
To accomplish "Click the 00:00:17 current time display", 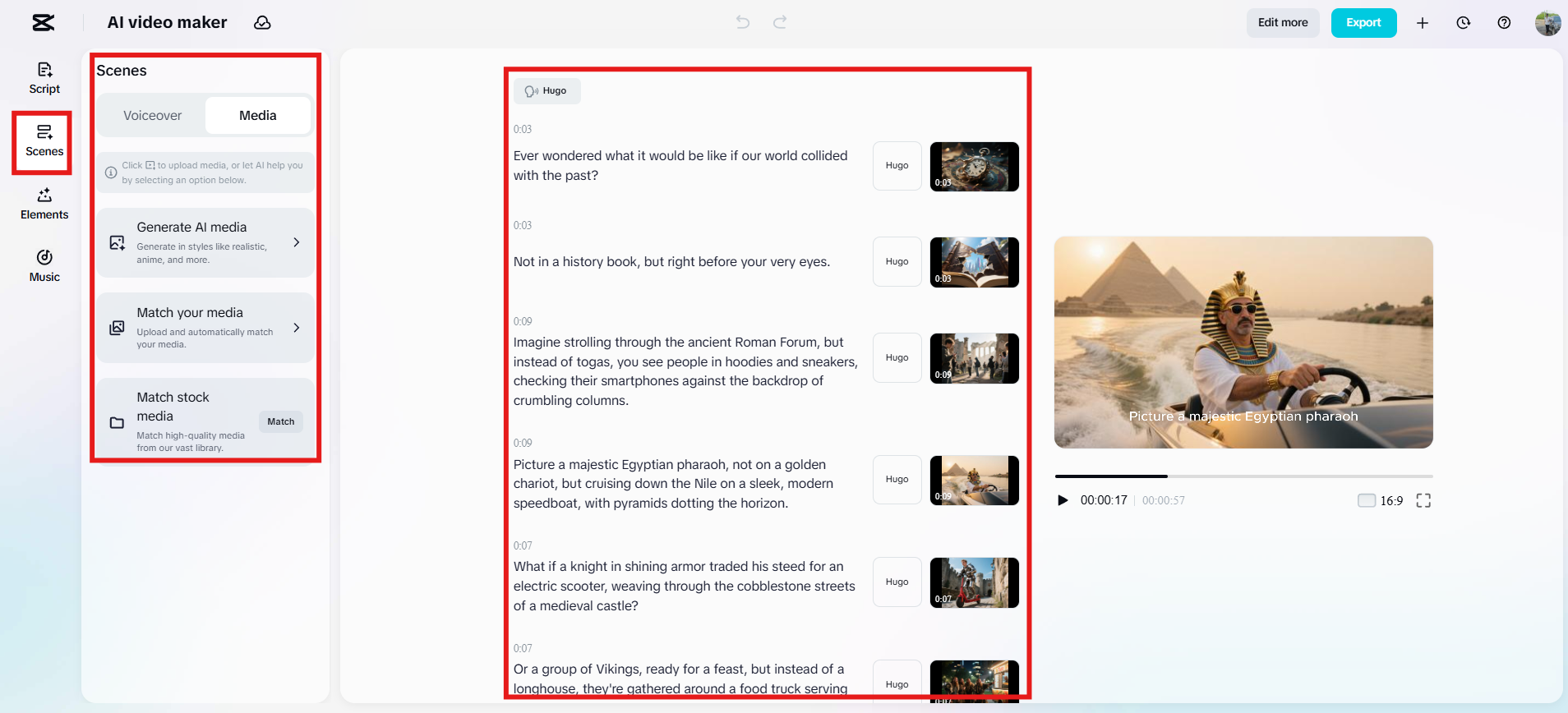I will coord(1104,500).
